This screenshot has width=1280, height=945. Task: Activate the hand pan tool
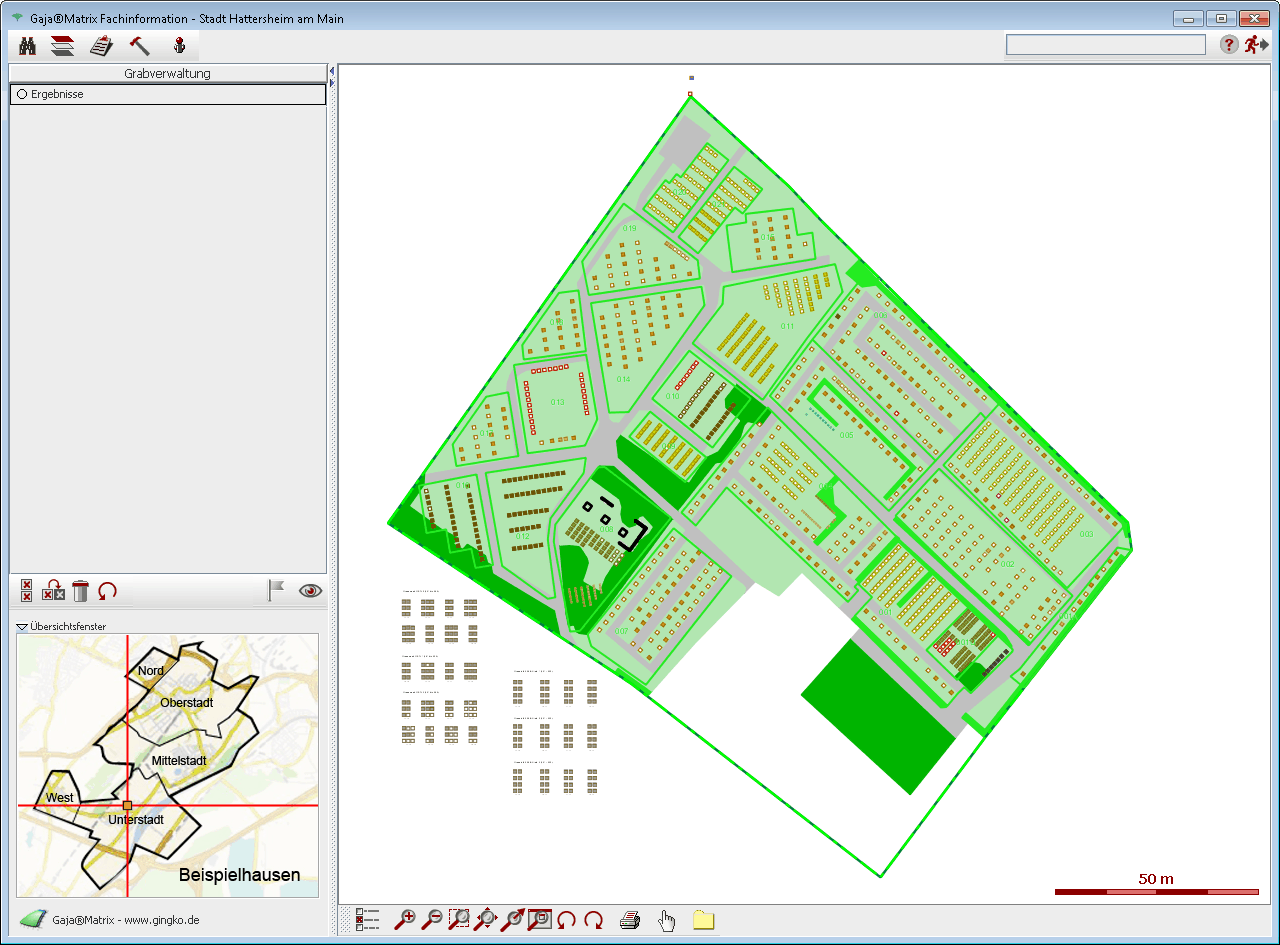coord(667,920)
